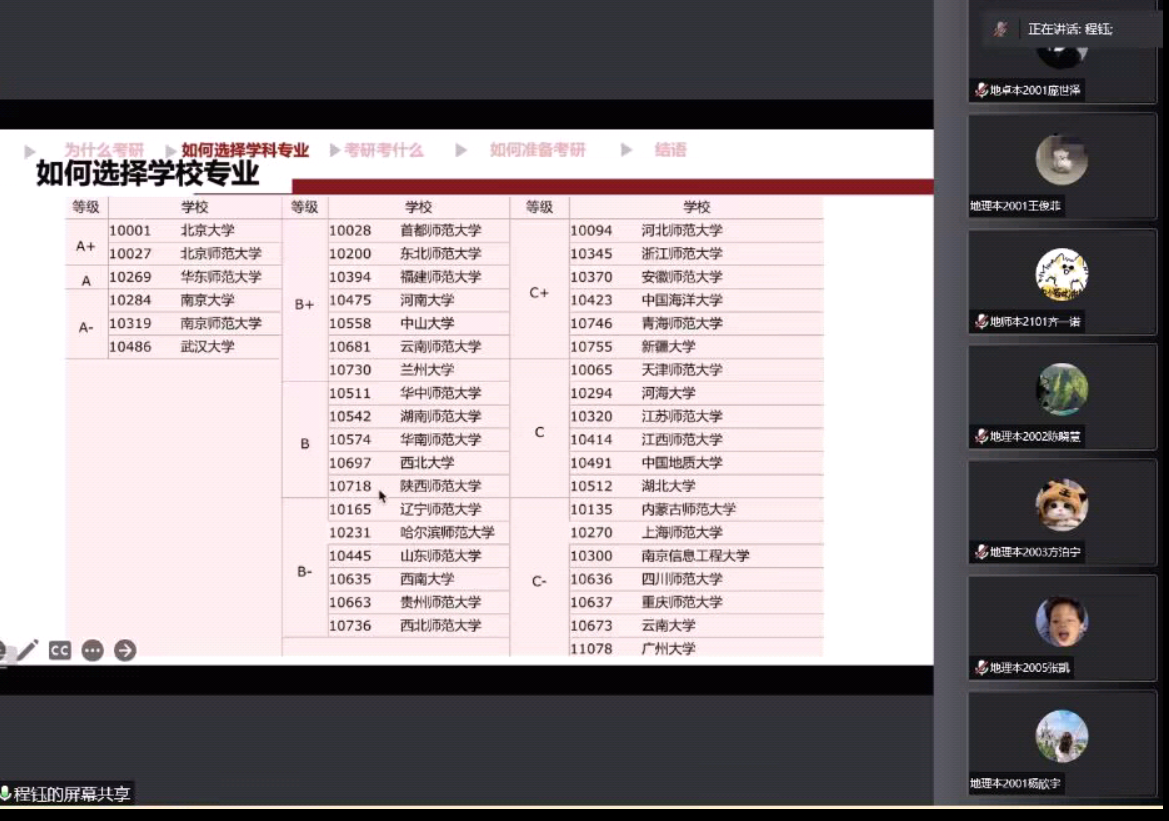Click the muted mic icon beside 庞世泽
The image size is (1169, 821).
coord(981,90)
